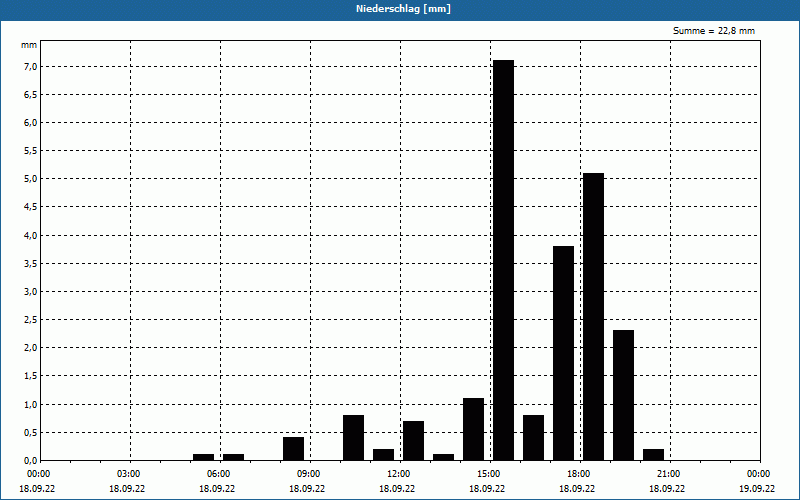Click the 1,5 y-axis label
This screenshot has height=500, width=800.
pyautogui.click(x=30, y=376)
